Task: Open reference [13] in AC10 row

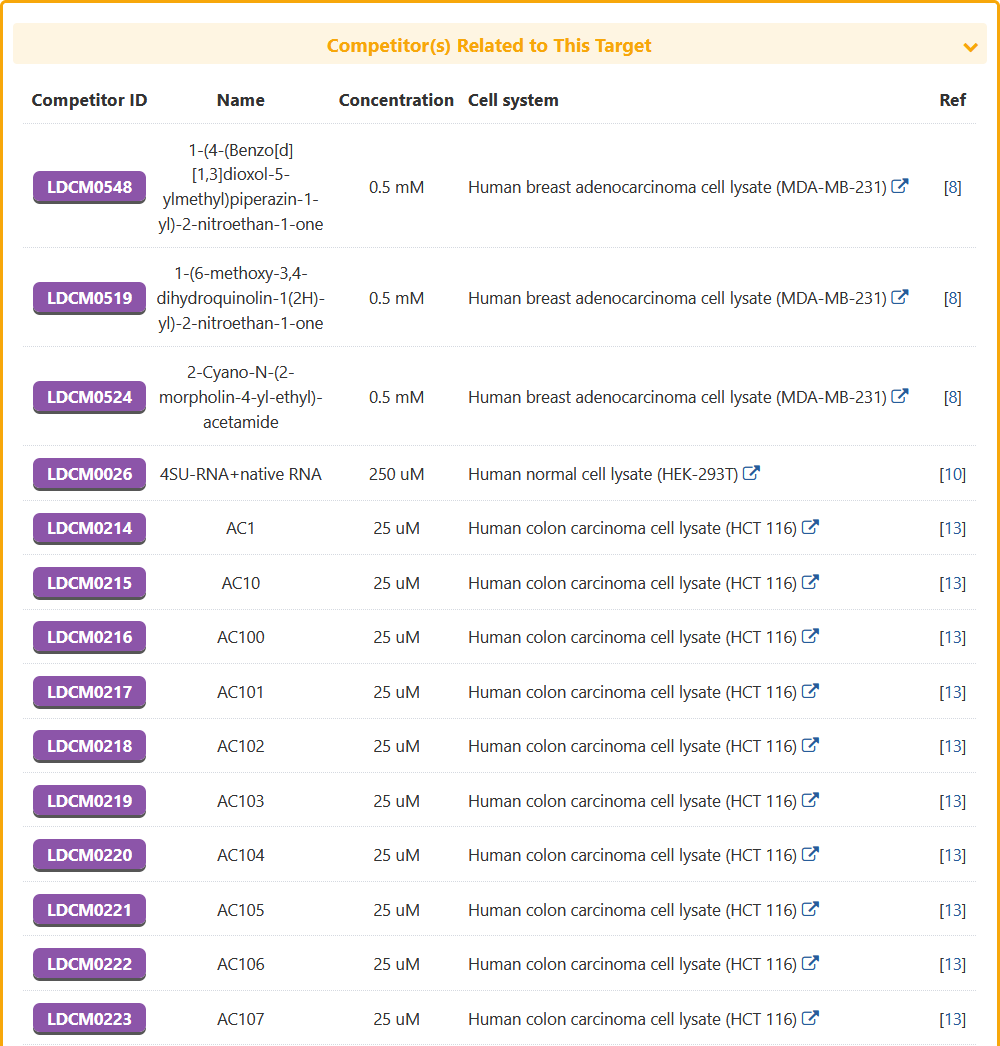Action: click(952, 583)
